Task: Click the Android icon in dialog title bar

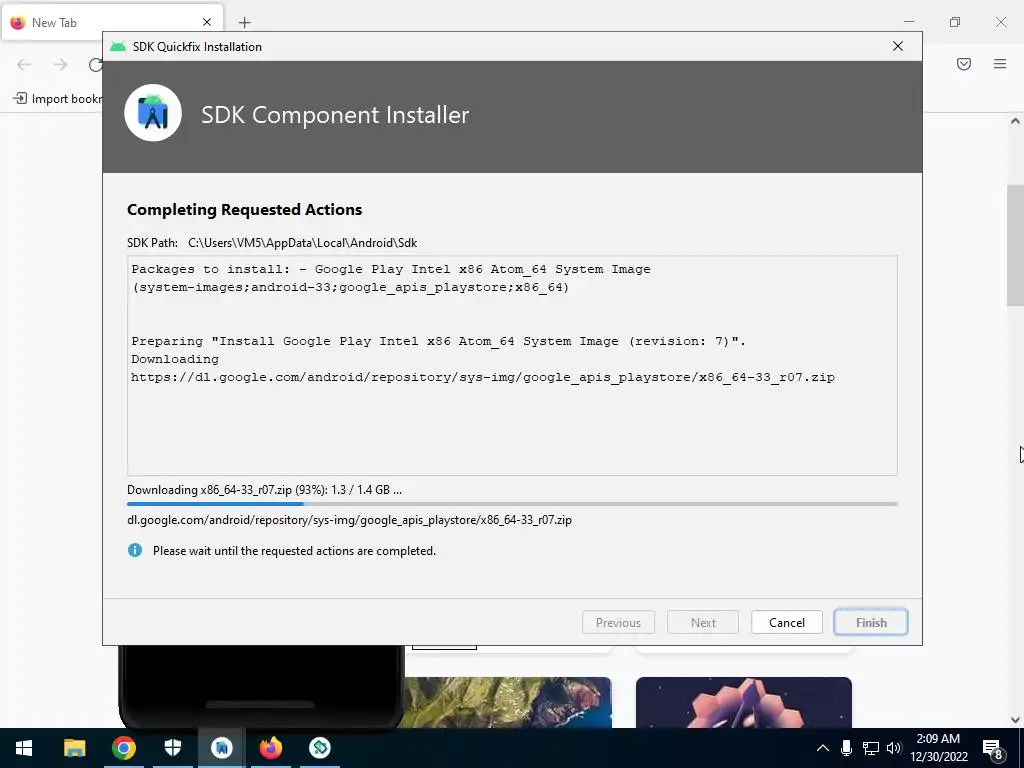Action: pyautogui.click(x=118, y=46)
